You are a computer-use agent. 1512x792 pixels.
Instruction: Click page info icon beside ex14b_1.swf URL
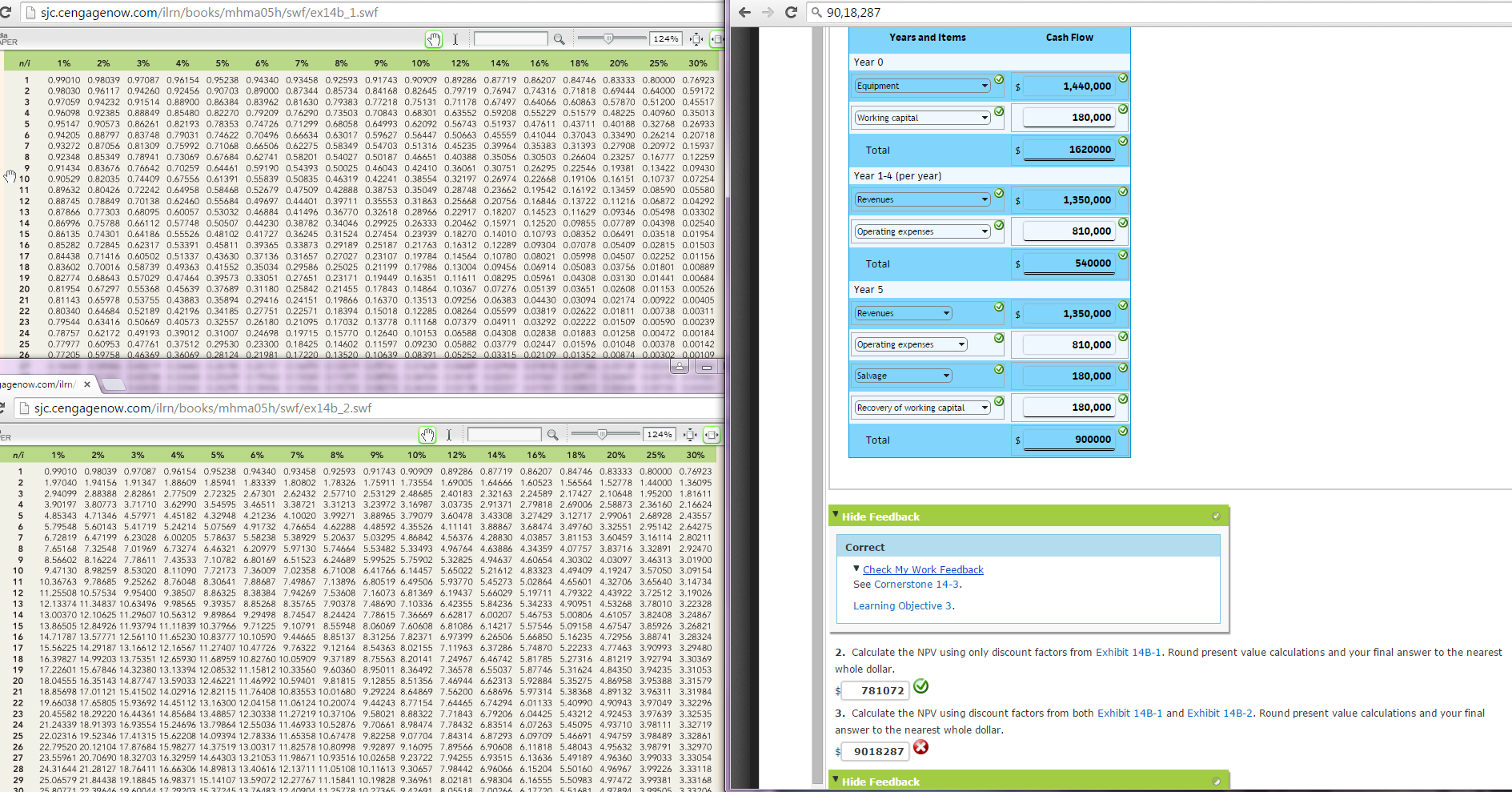click(x=30, y=13)
